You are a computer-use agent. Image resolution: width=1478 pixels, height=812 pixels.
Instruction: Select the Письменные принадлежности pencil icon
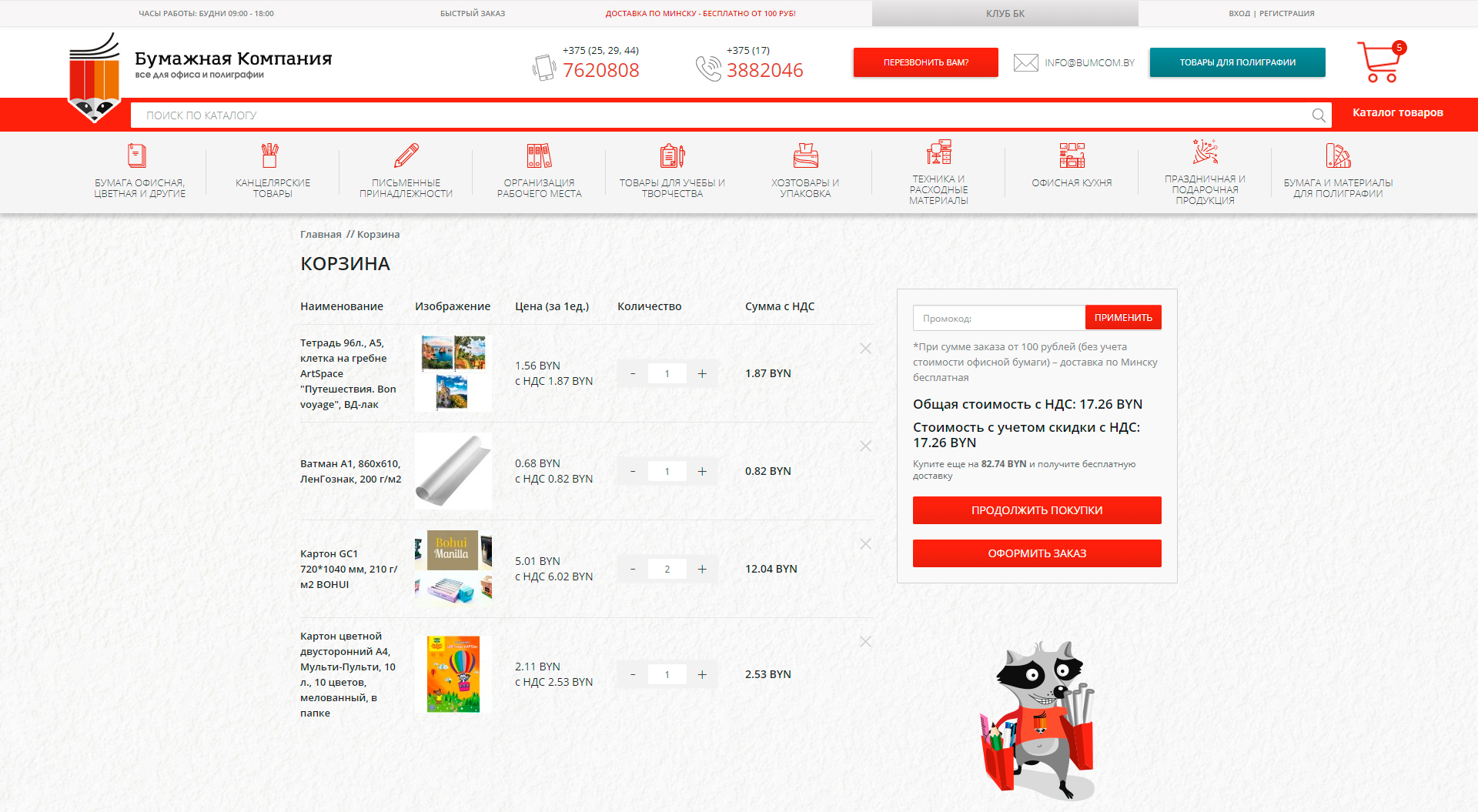[406, 156]
